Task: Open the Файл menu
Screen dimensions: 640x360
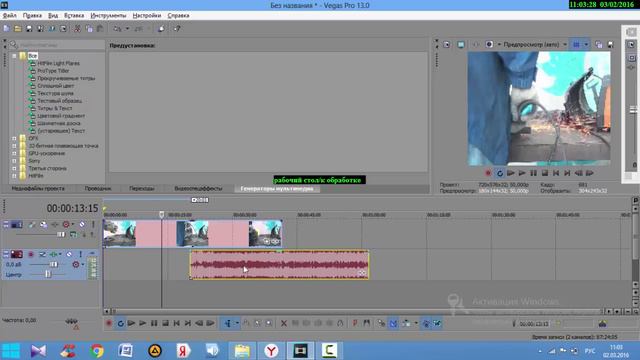Action: 9,16
